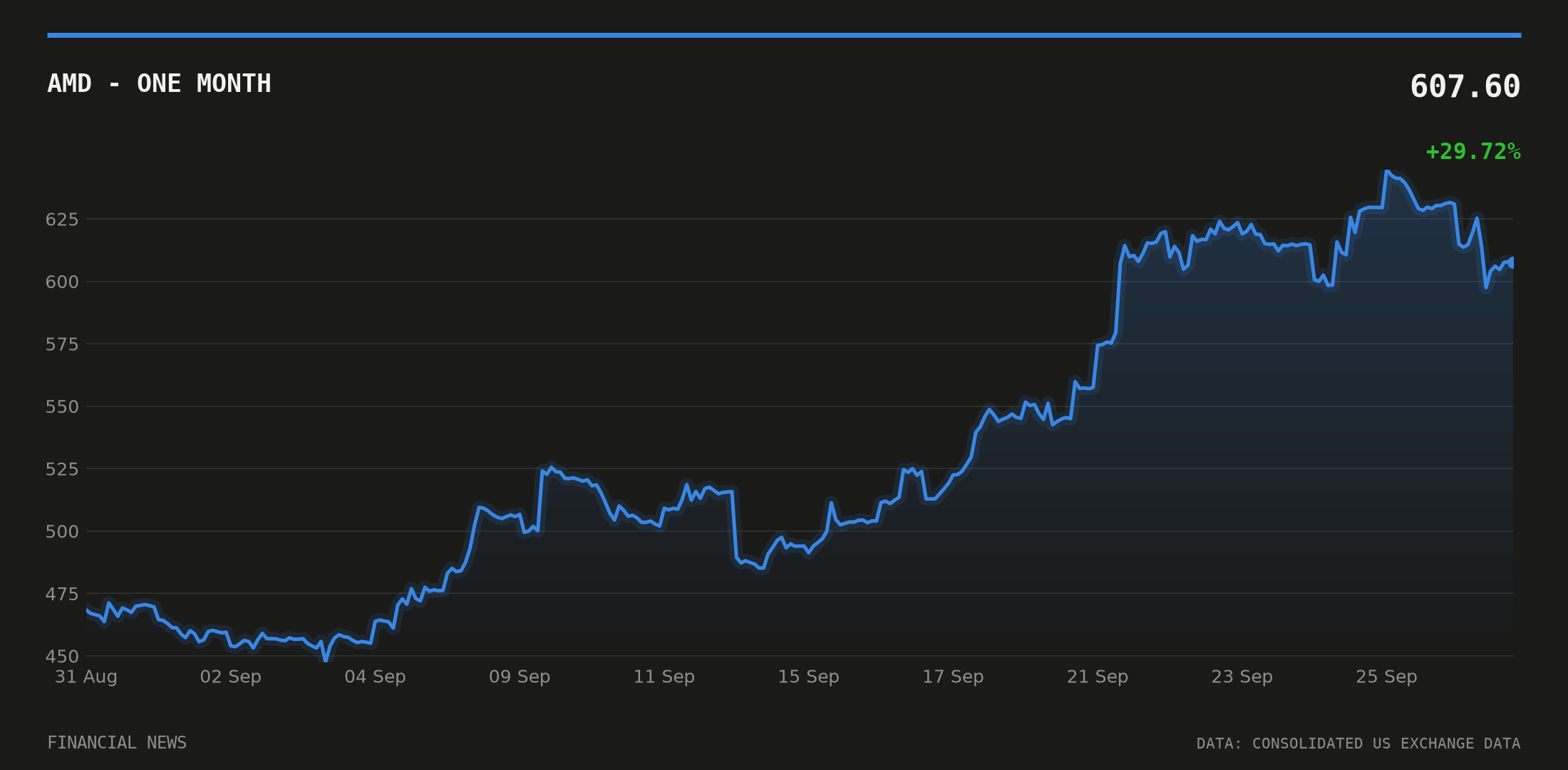Click the 575 y-axis label
This screenshot has height=770, width=1568.
pyautogui.click(x=62, y=344)
